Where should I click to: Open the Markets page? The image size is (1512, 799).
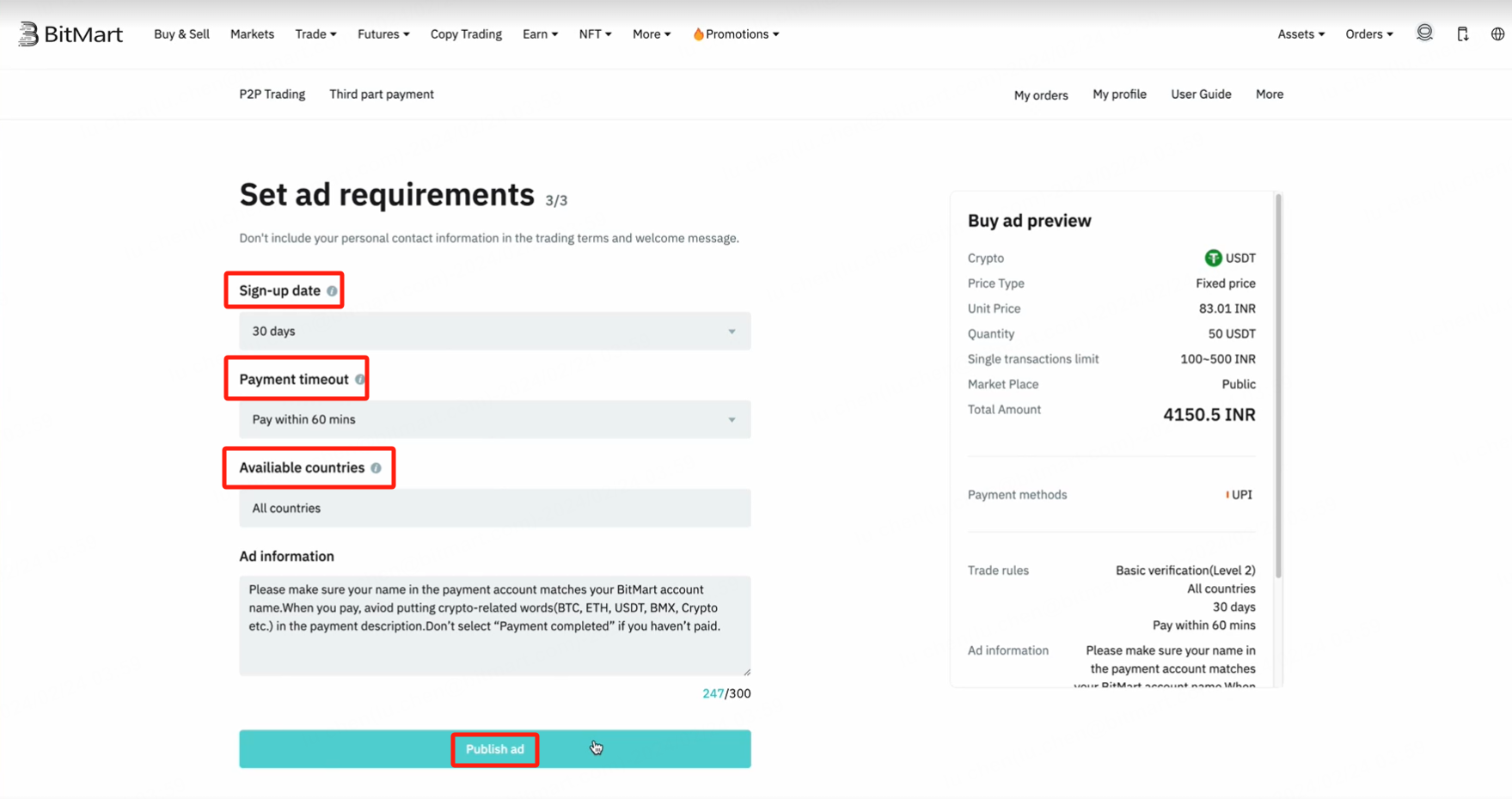click(252, 34)
